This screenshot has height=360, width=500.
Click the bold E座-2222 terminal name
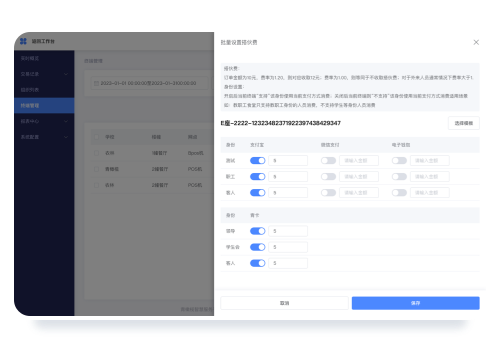pos(281,123)
